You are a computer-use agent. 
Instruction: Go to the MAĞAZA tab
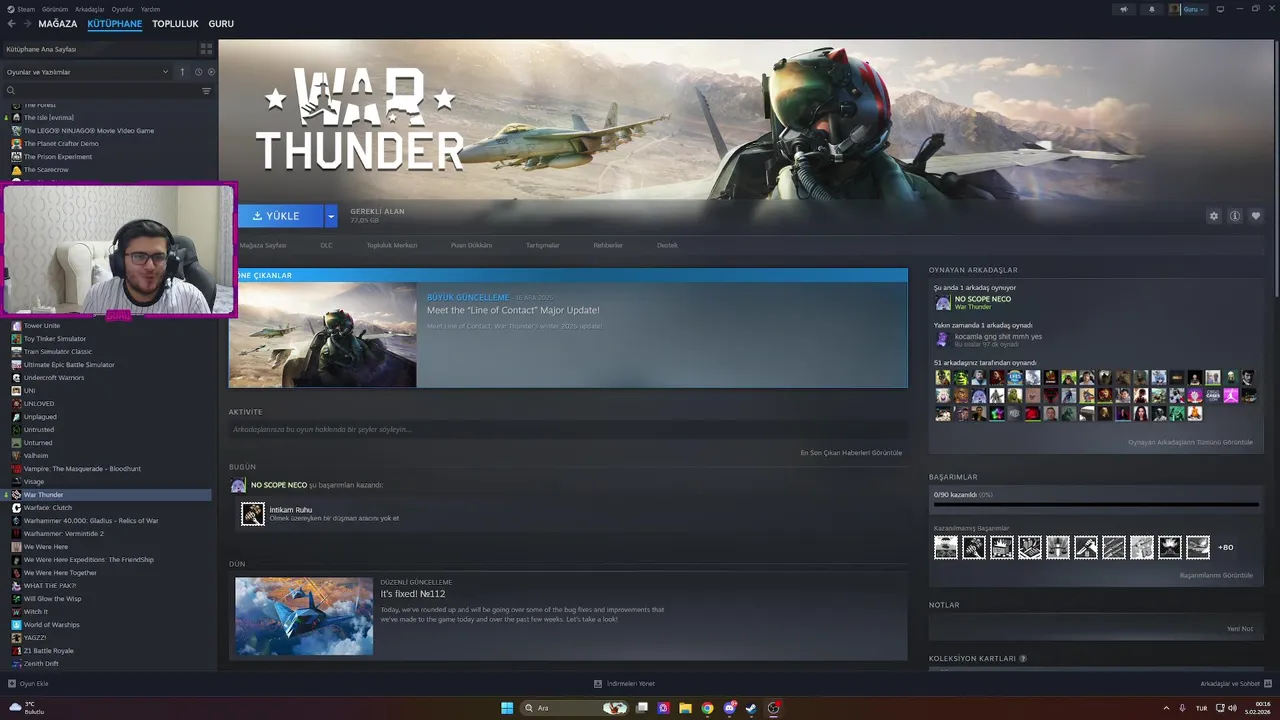tap(58, 24)
